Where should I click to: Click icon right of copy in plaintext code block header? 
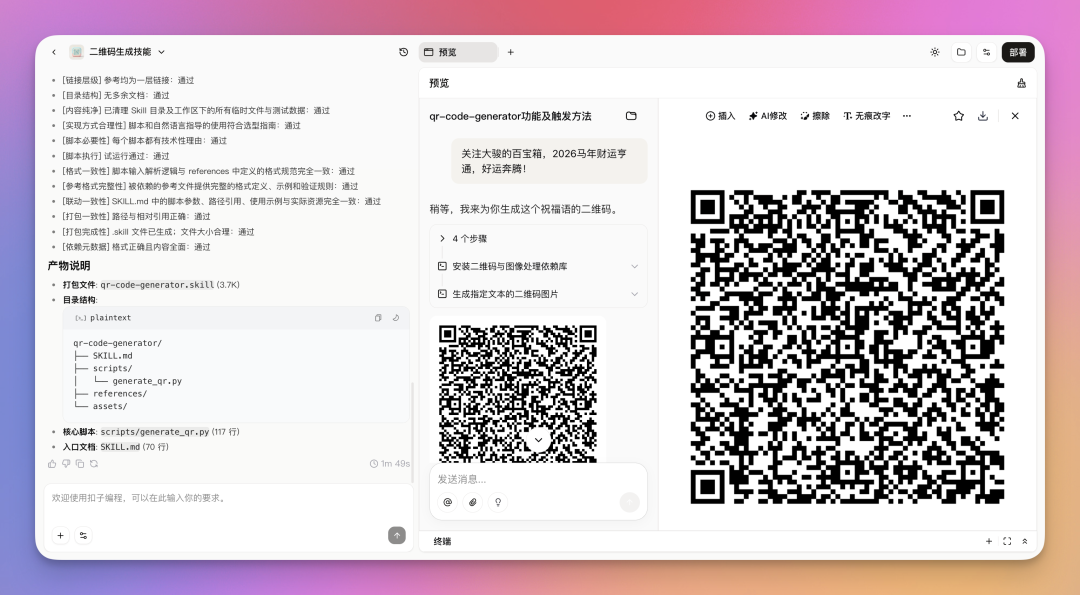395,317
